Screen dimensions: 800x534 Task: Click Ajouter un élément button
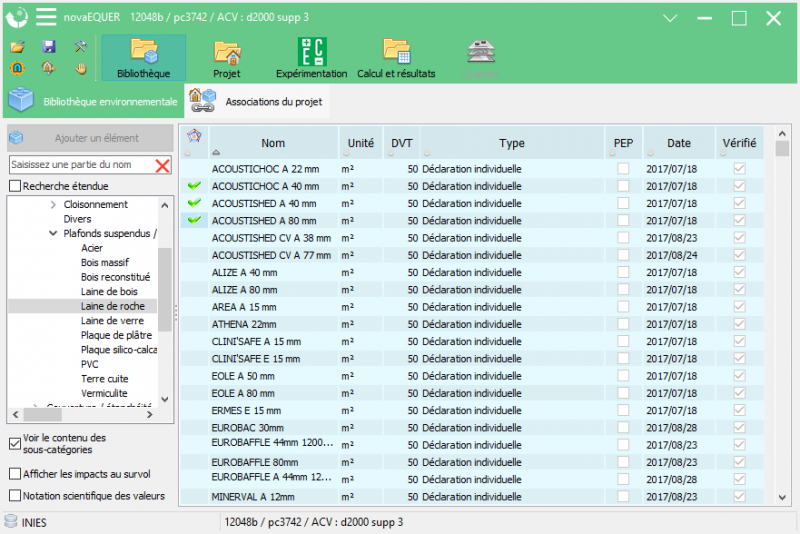pos(91,138)
